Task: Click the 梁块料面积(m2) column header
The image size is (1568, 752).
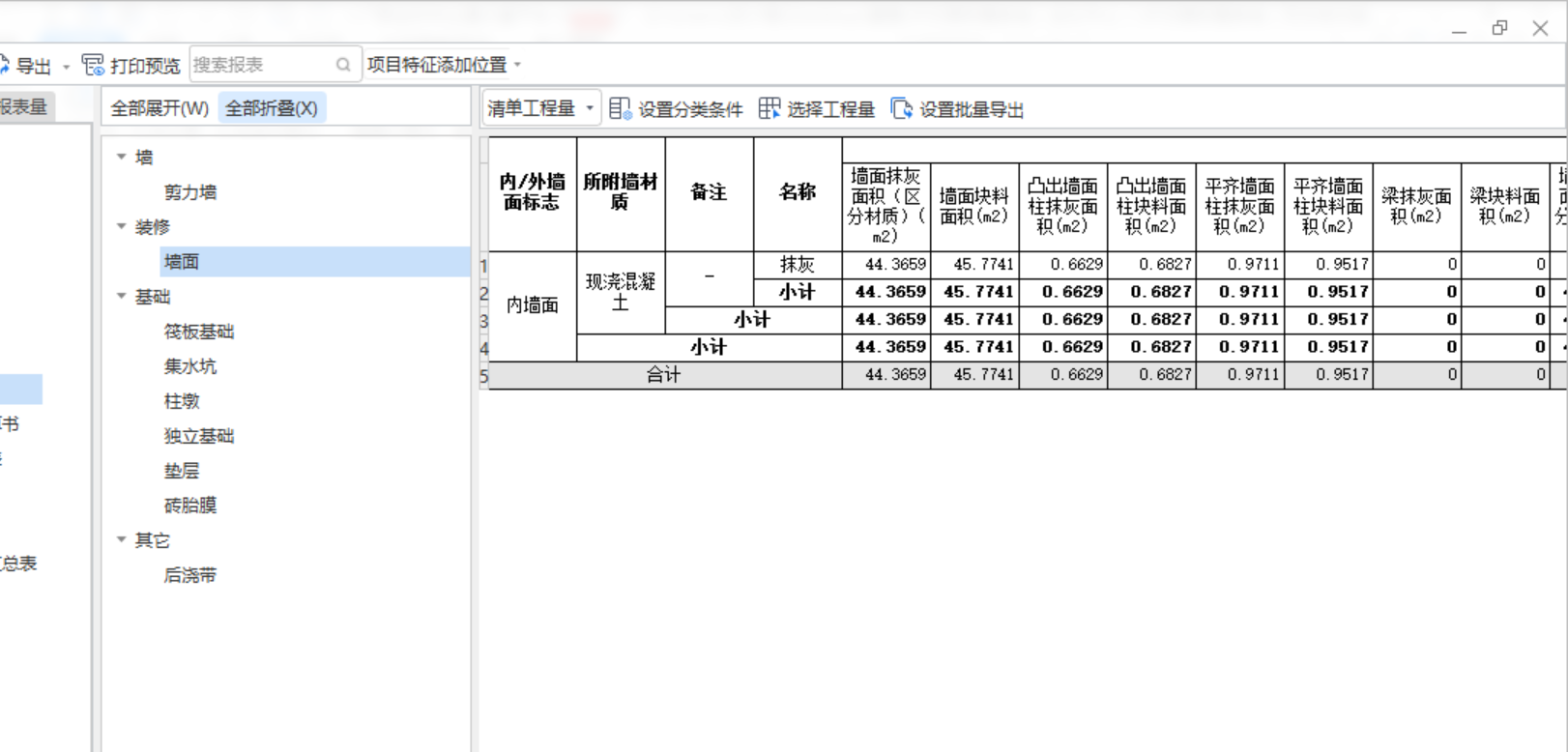Action: click(x=1505, y=207)
